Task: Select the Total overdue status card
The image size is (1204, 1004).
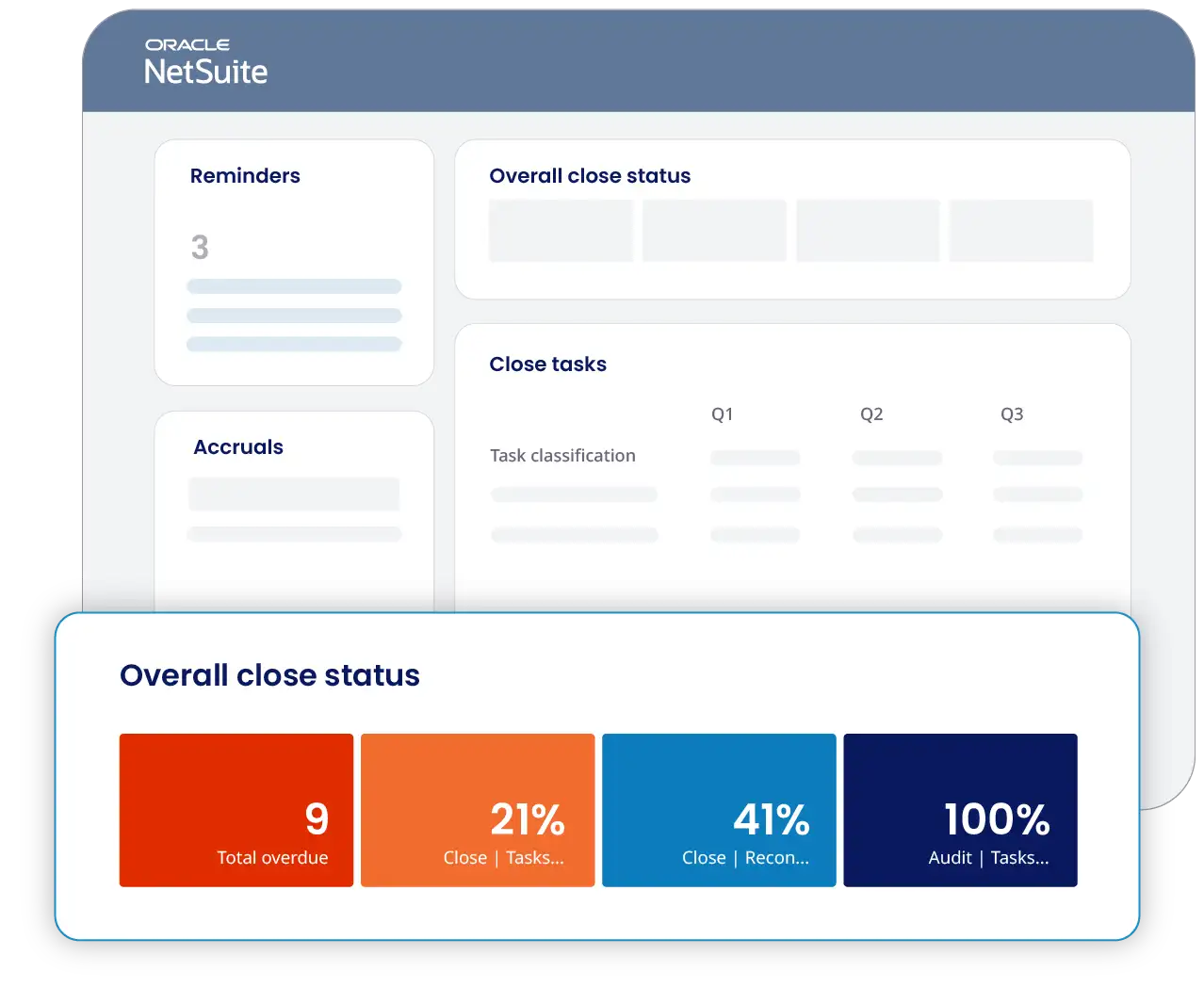Action: 236,810
